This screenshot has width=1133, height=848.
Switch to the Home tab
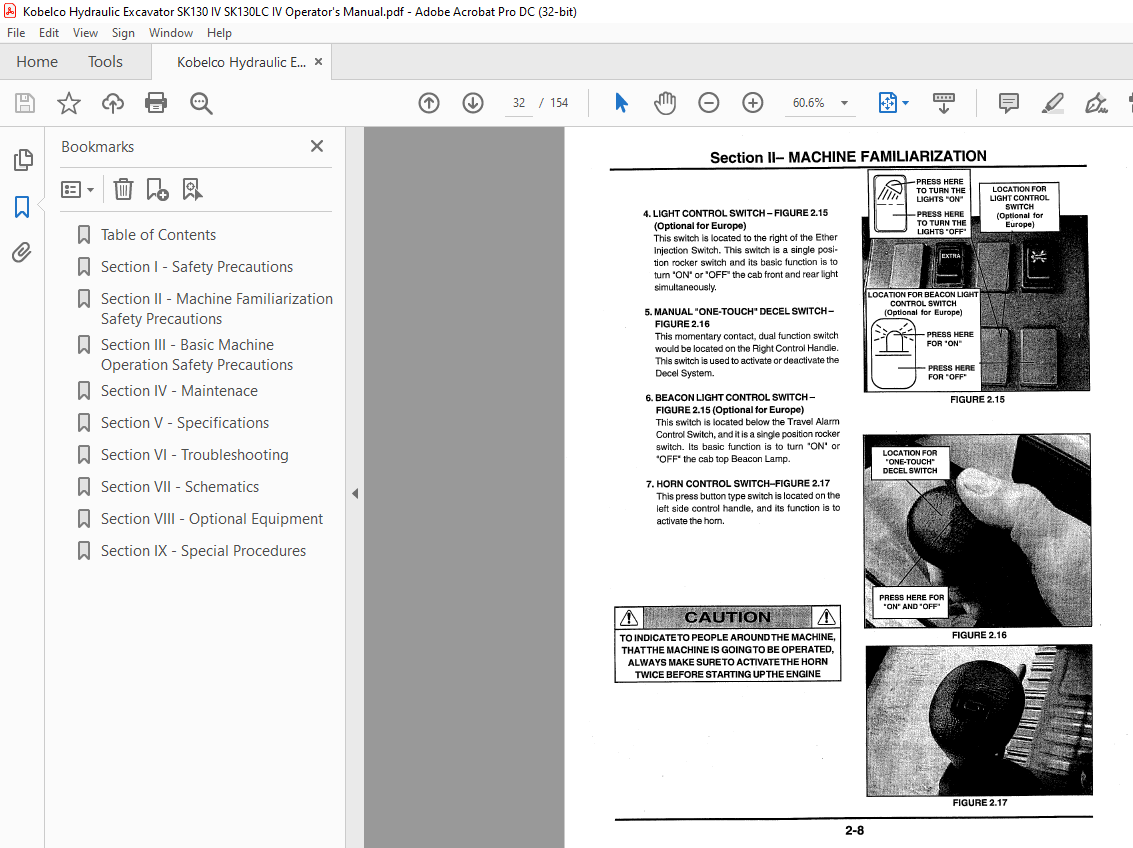(x=37, y=62)
